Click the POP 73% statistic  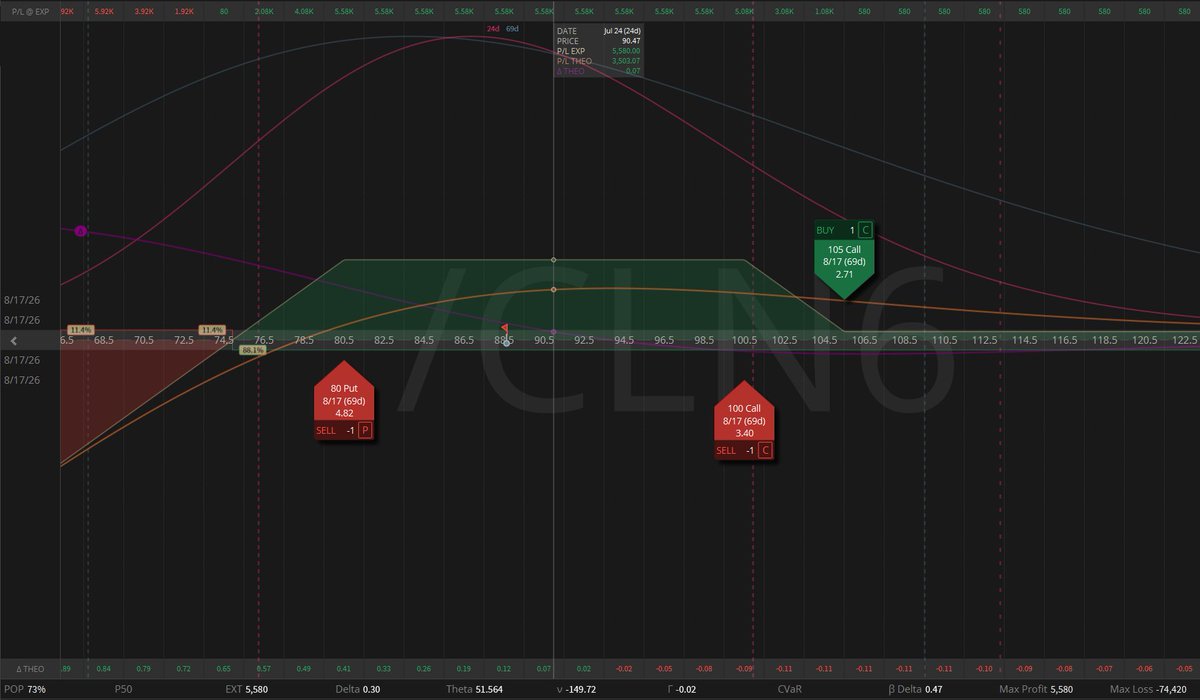[26, 690]
